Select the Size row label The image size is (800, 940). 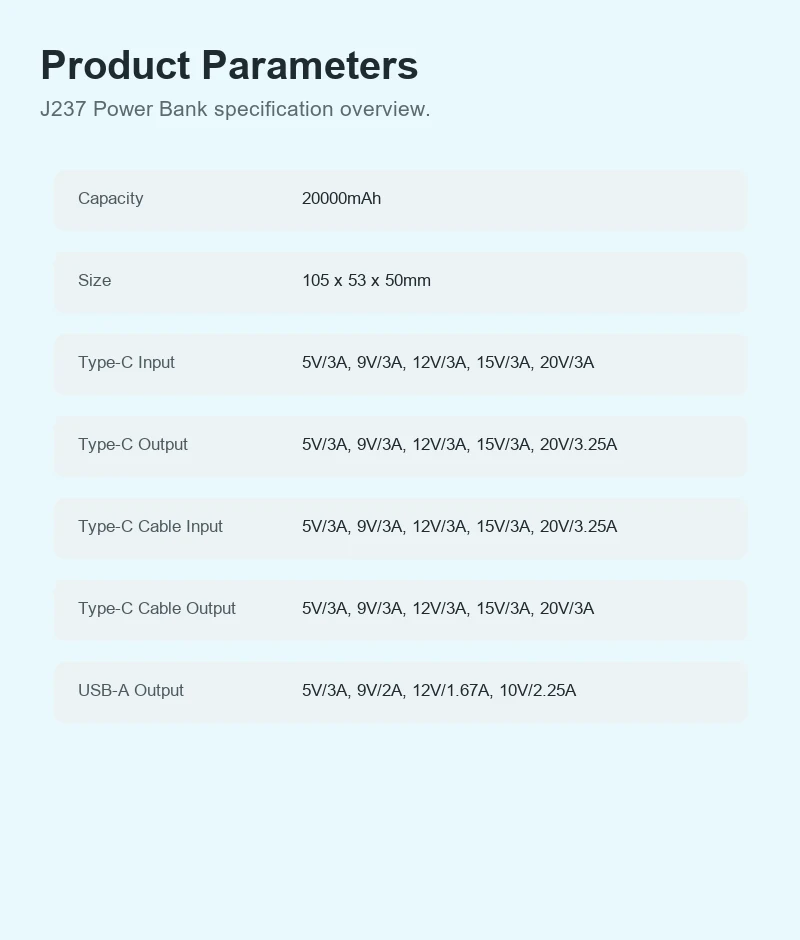94,281
